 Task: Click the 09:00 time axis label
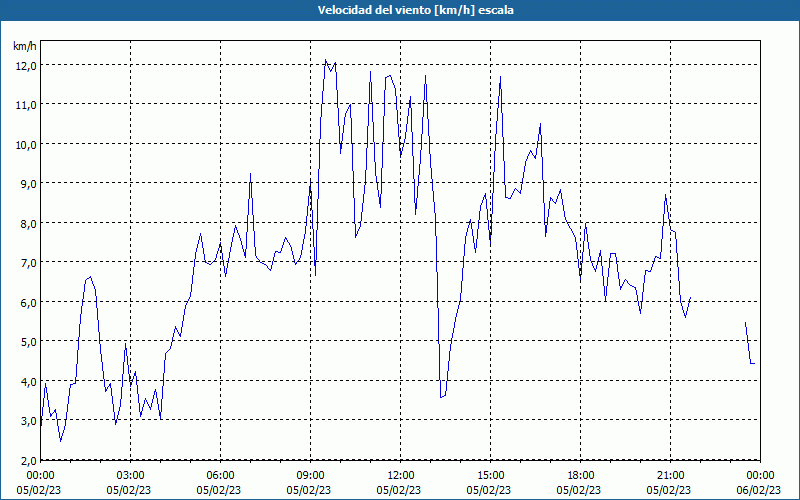(310, 476)
